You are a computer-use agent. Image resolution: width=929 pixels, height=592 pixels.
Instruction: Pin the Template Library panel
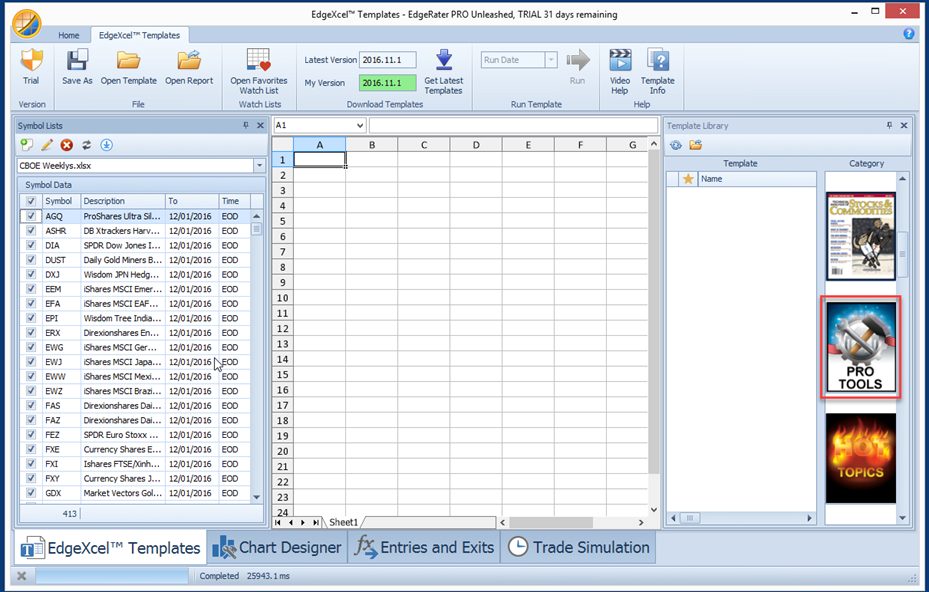[x=889, y=126]
